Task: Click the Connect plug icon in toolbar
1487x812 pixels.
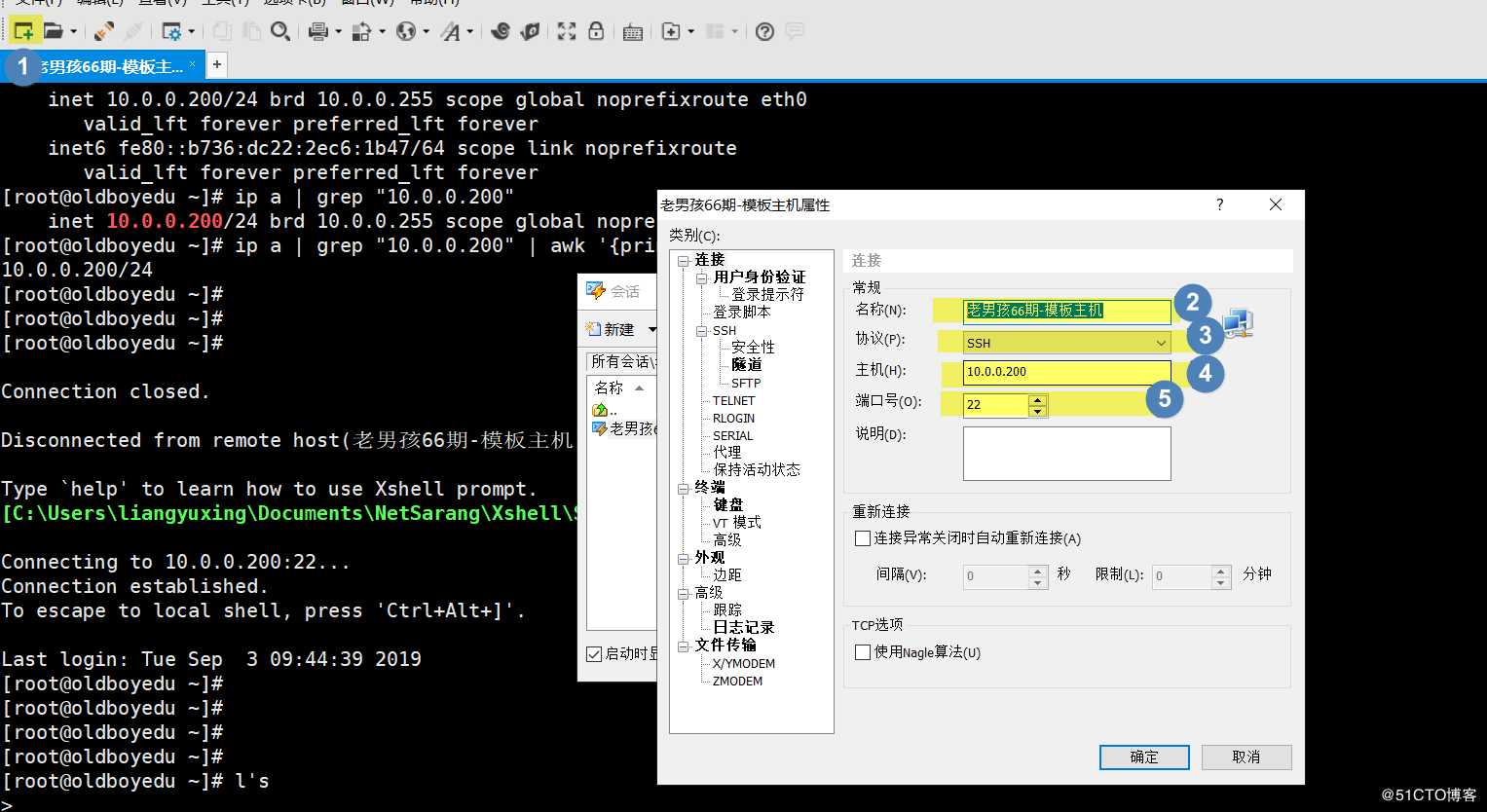Action: click(x=104, y=32)
